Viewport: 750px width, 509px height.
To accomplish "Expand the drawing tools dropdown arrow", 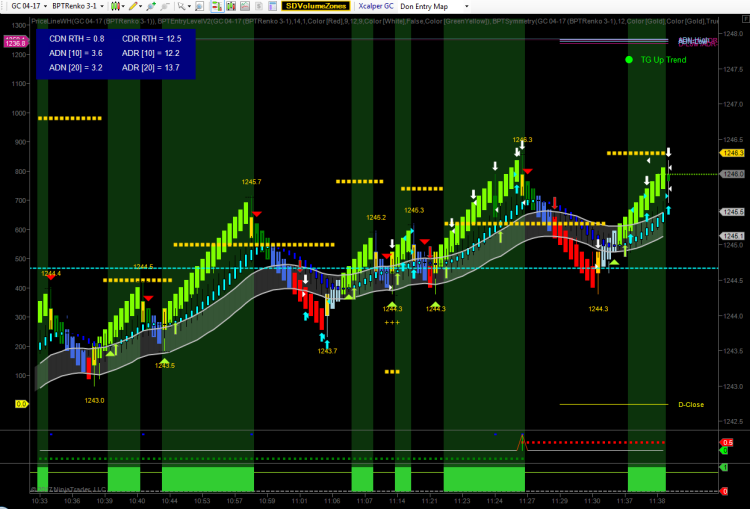I will coord(140,6).
